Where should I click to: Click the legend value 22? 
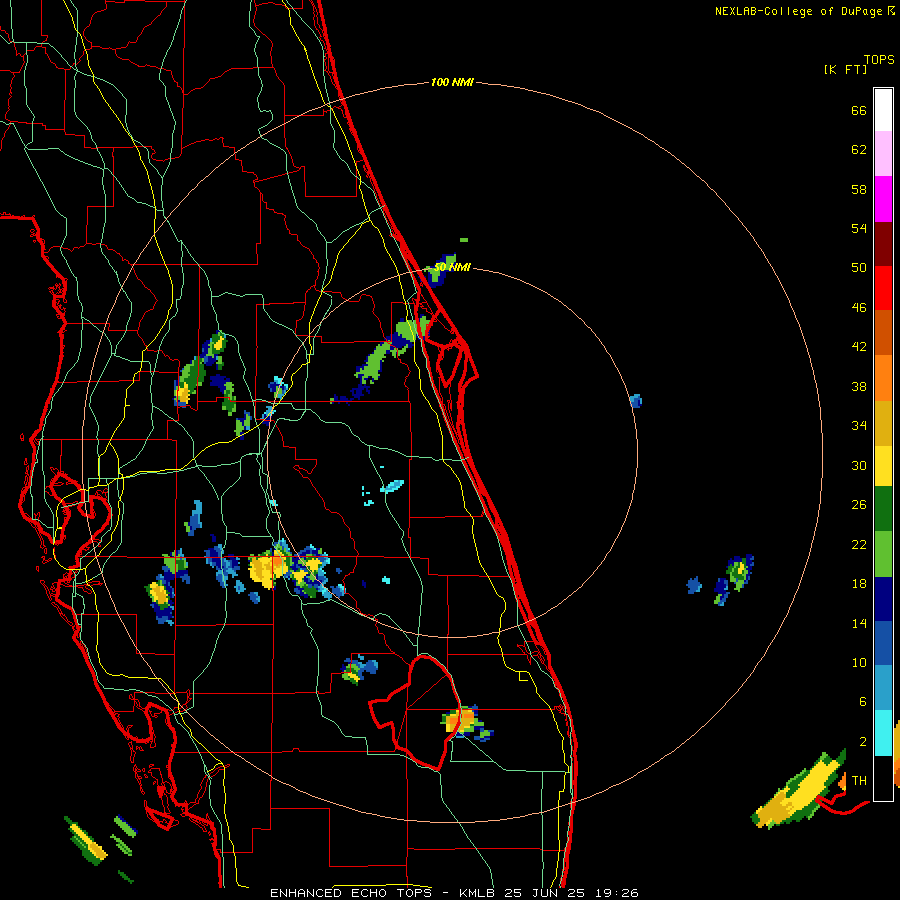[x=859, y=544]
